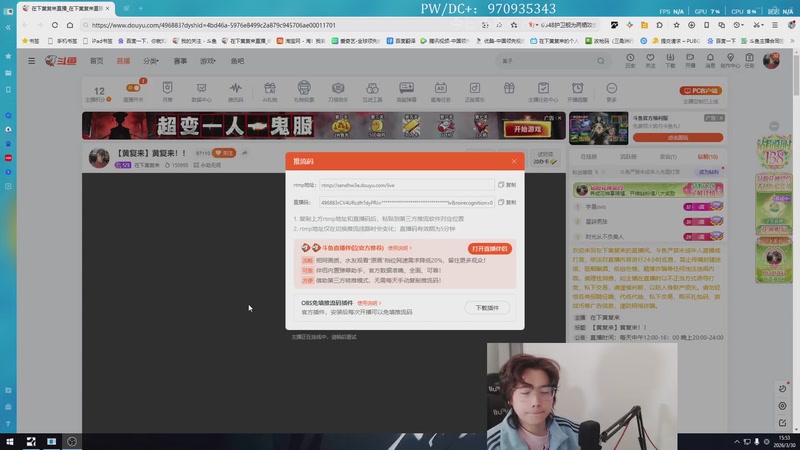Open a new browser tab
The image size is (800, 450).
pos(140,8)
